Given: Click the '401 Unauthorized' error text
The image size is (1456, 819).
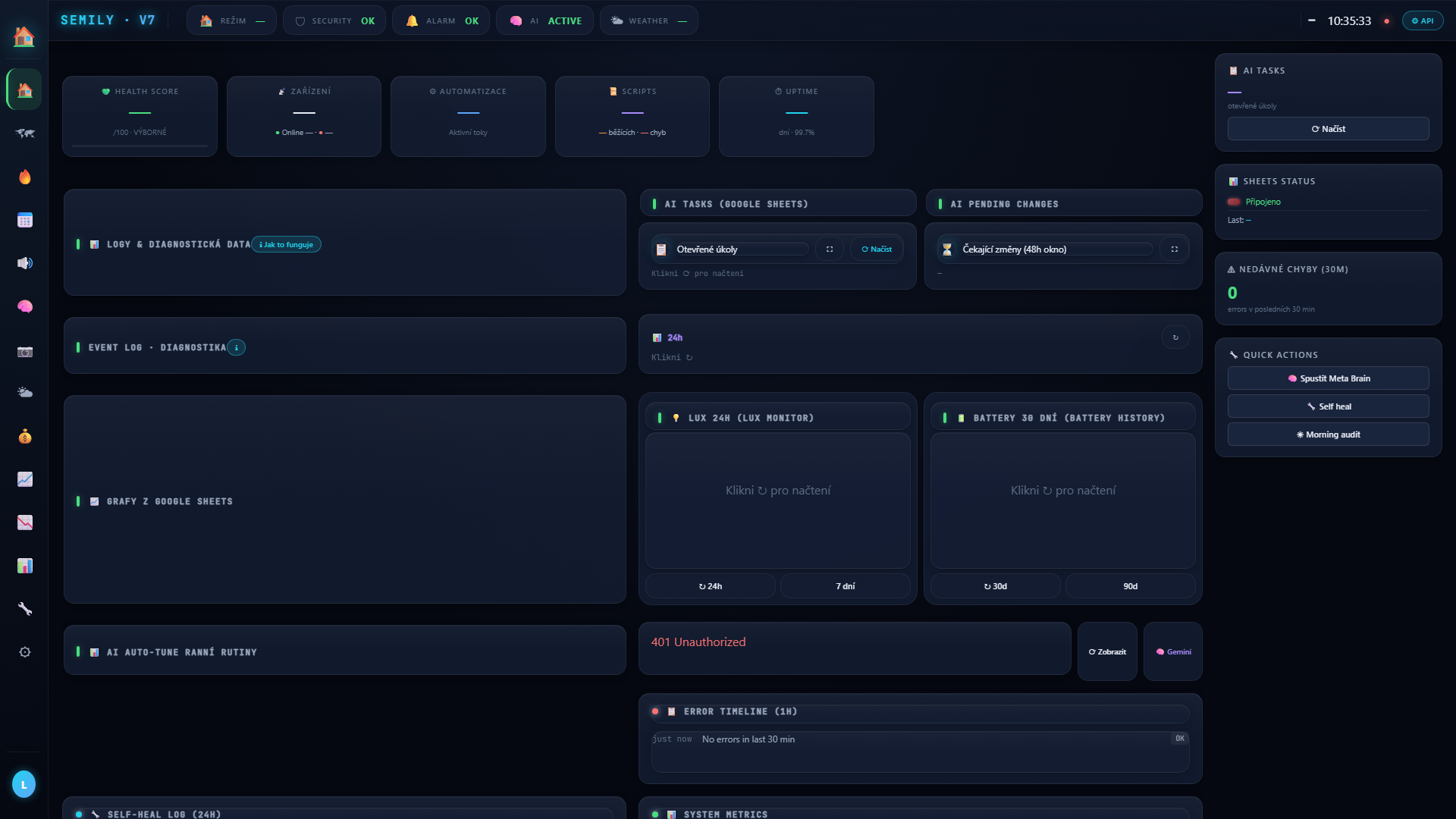Looking at the screenshot, I should click(698, 642).
